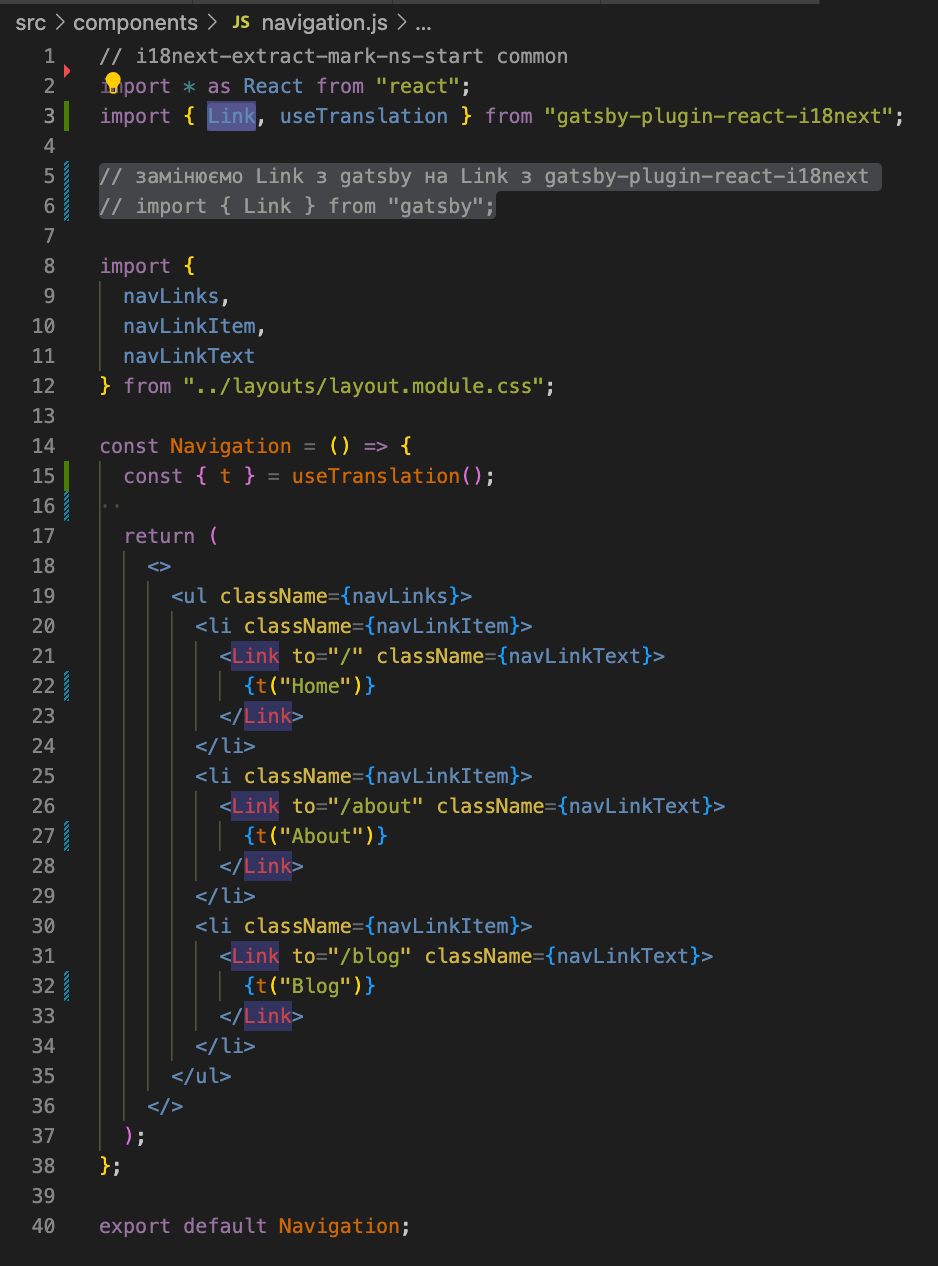Click the closing '</Link>' tag on line 33
This screenshot has height=1266, width=938.
(262, 1016)
